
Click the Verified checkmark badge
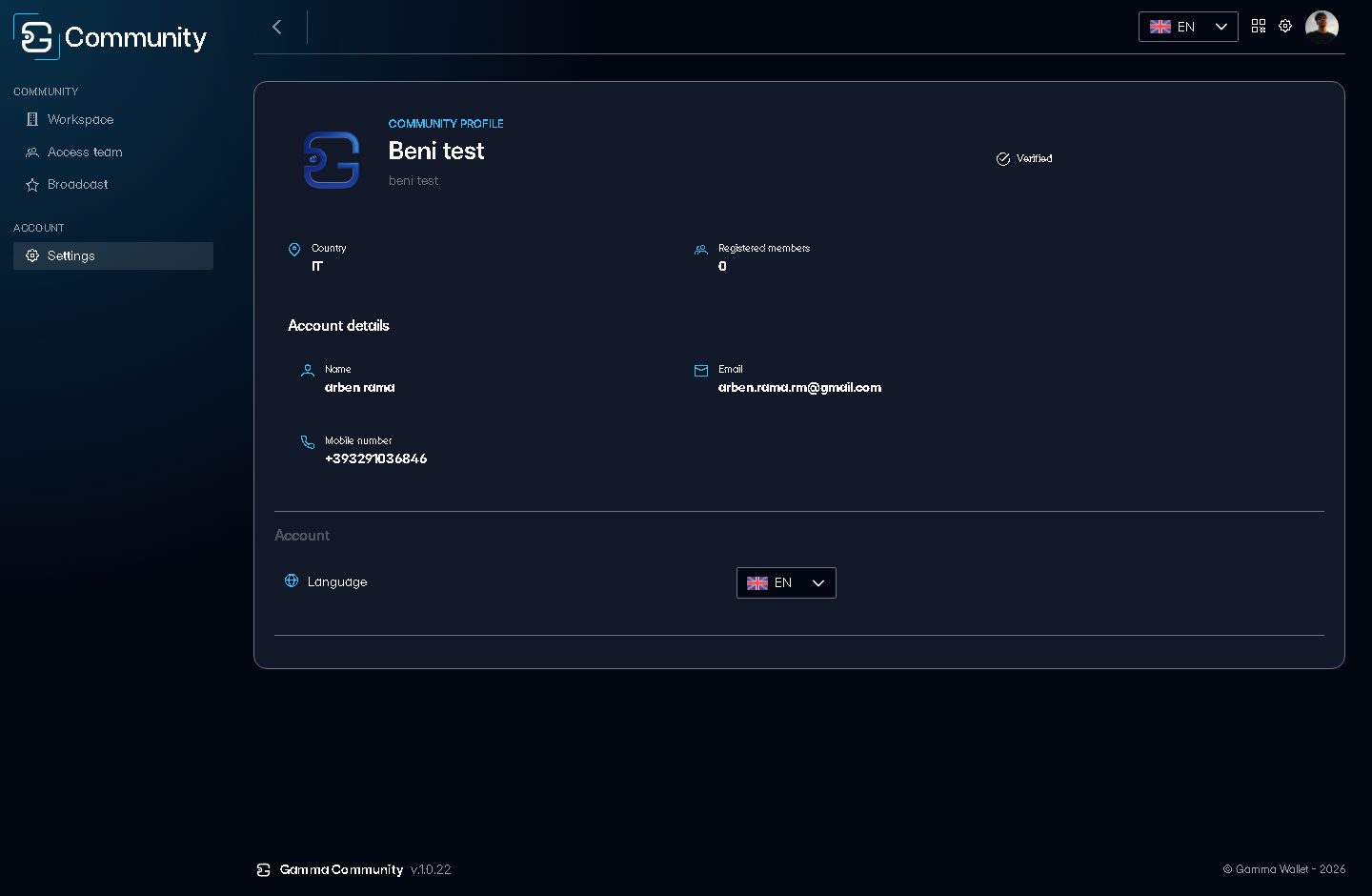[1024, 159]
